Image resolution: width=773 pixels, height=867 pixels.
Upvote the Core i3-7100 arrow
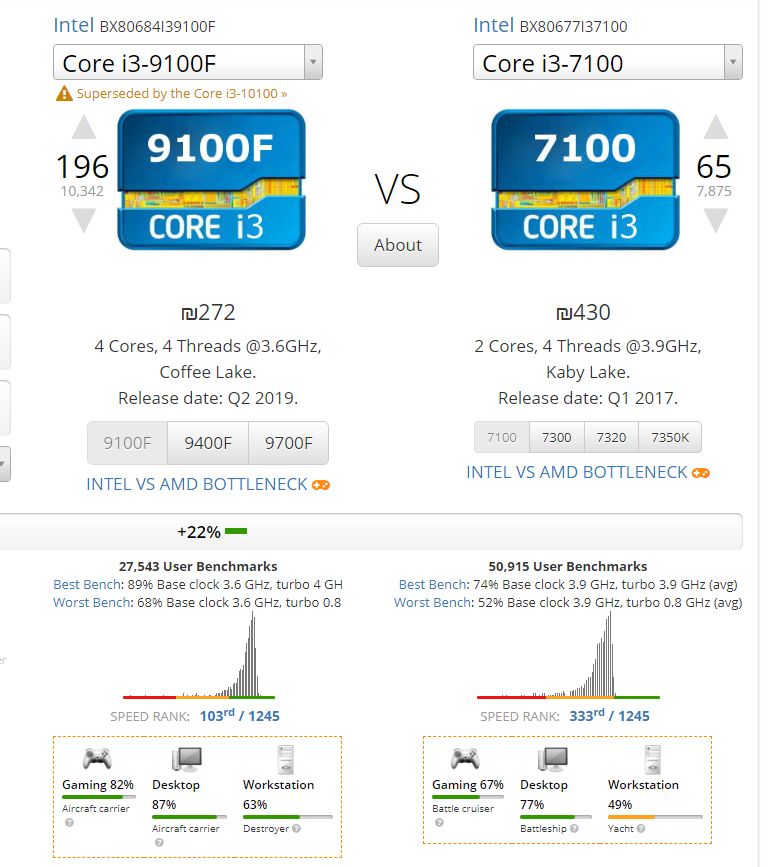click(715, 127)
